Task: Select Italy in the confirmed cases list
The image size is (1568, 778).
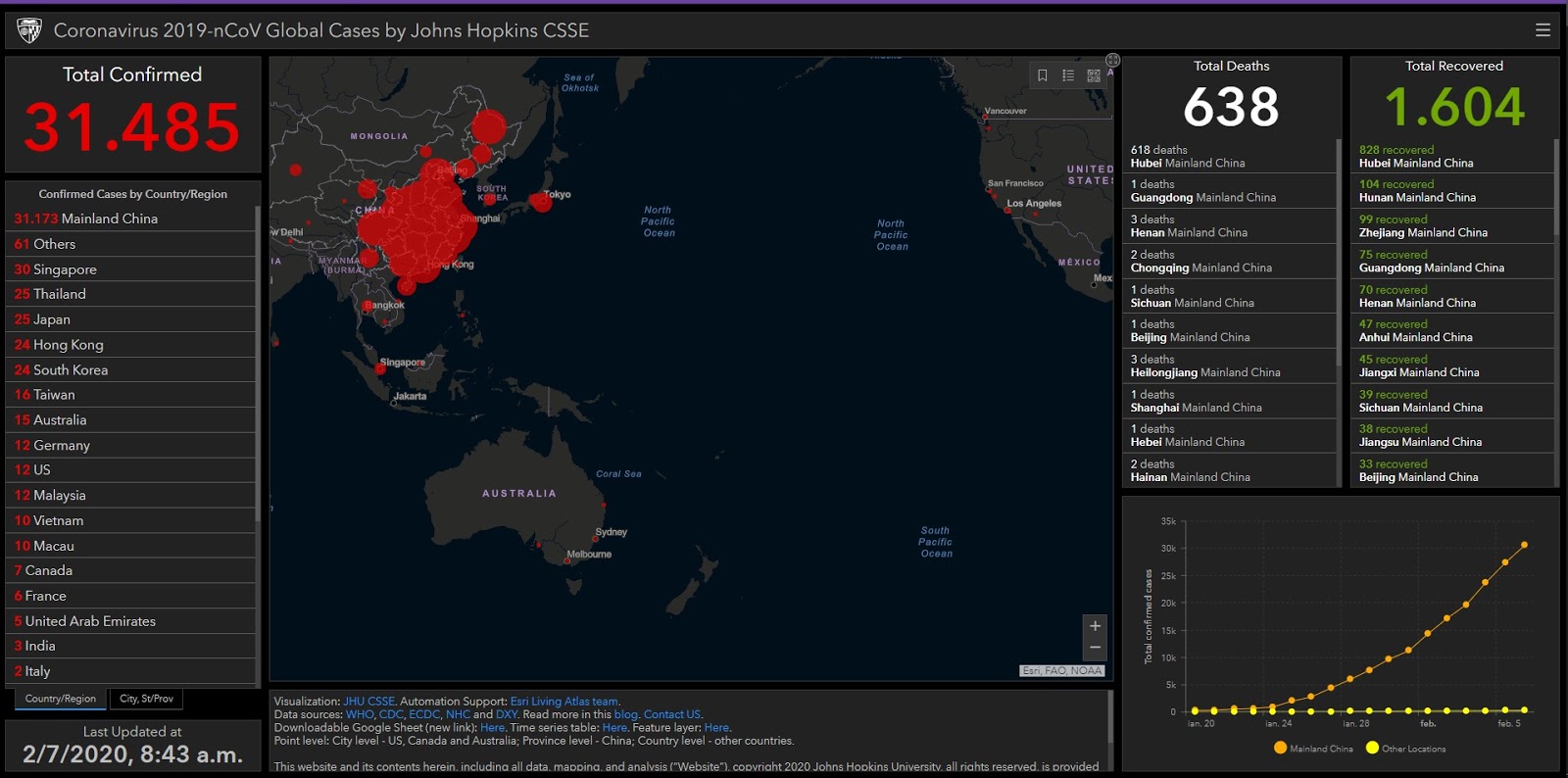Action: click(130, 671)
